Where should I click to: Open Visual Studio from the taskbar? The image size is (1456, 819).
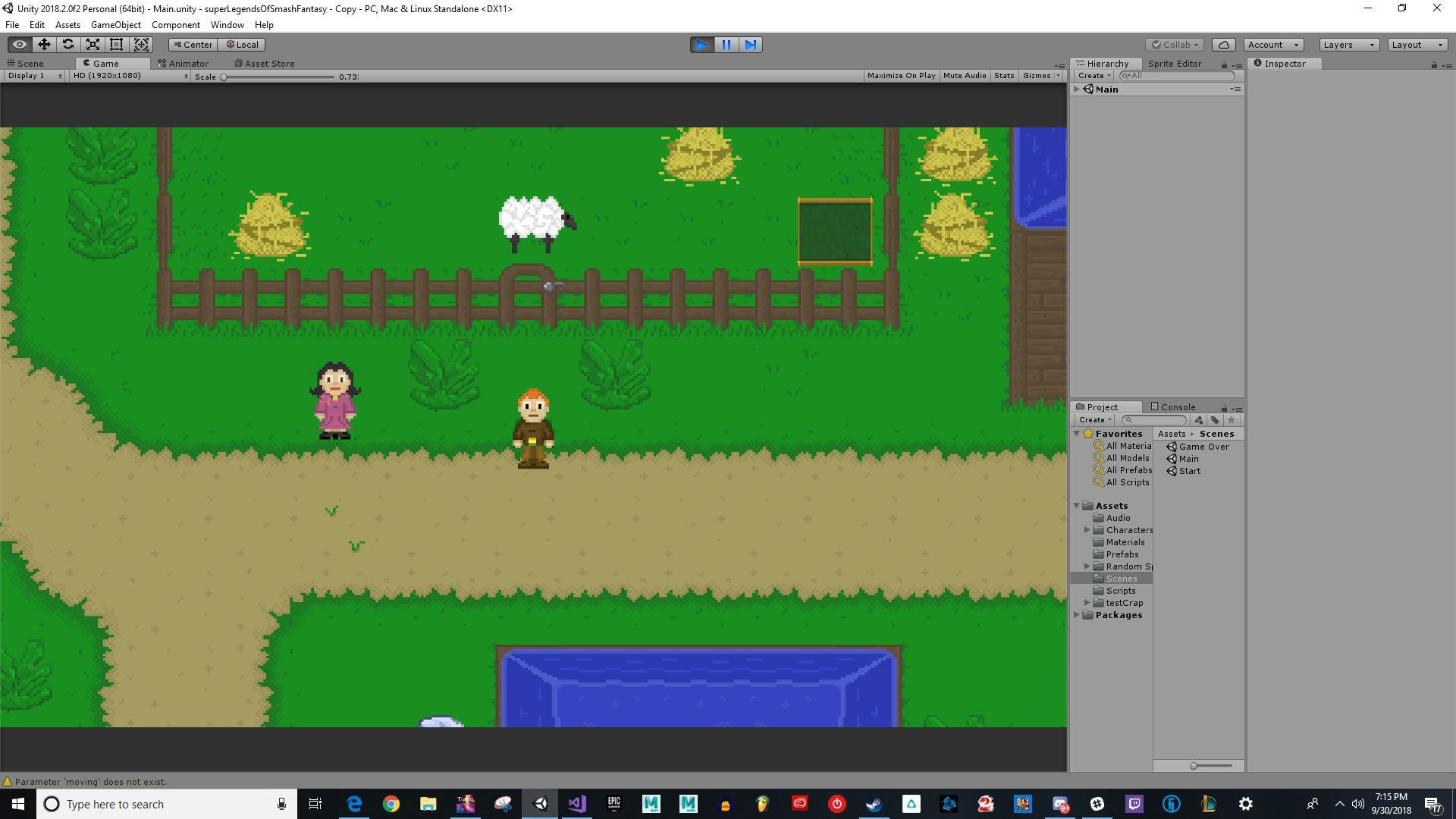[577, 804]
